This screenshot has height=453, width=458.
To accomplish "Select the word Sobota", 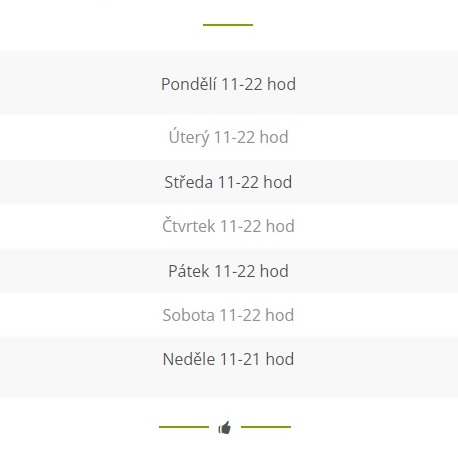I will coord(189,315).
